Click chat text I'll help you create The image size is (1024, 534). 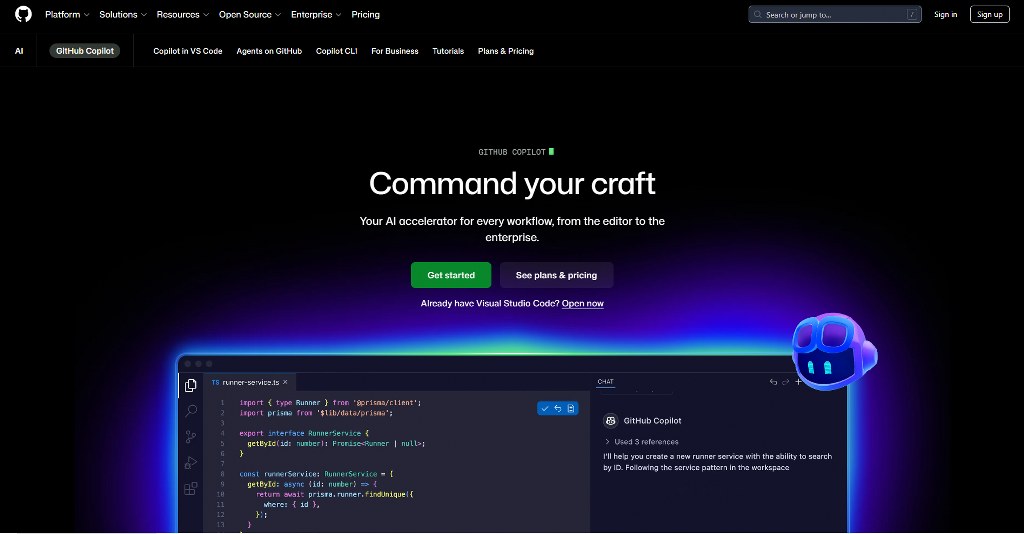(x=717, y=462)
